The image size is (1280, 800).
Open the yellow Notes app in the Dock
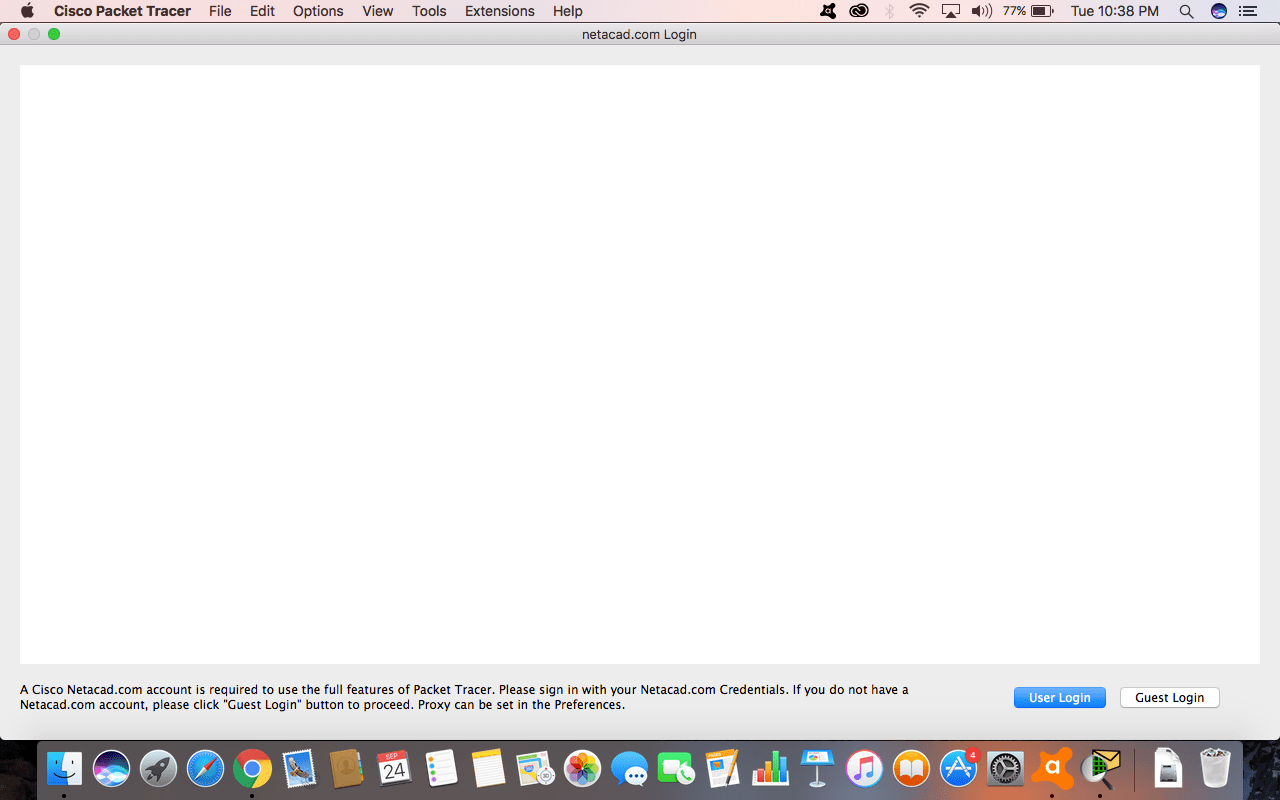coord(488,768)
